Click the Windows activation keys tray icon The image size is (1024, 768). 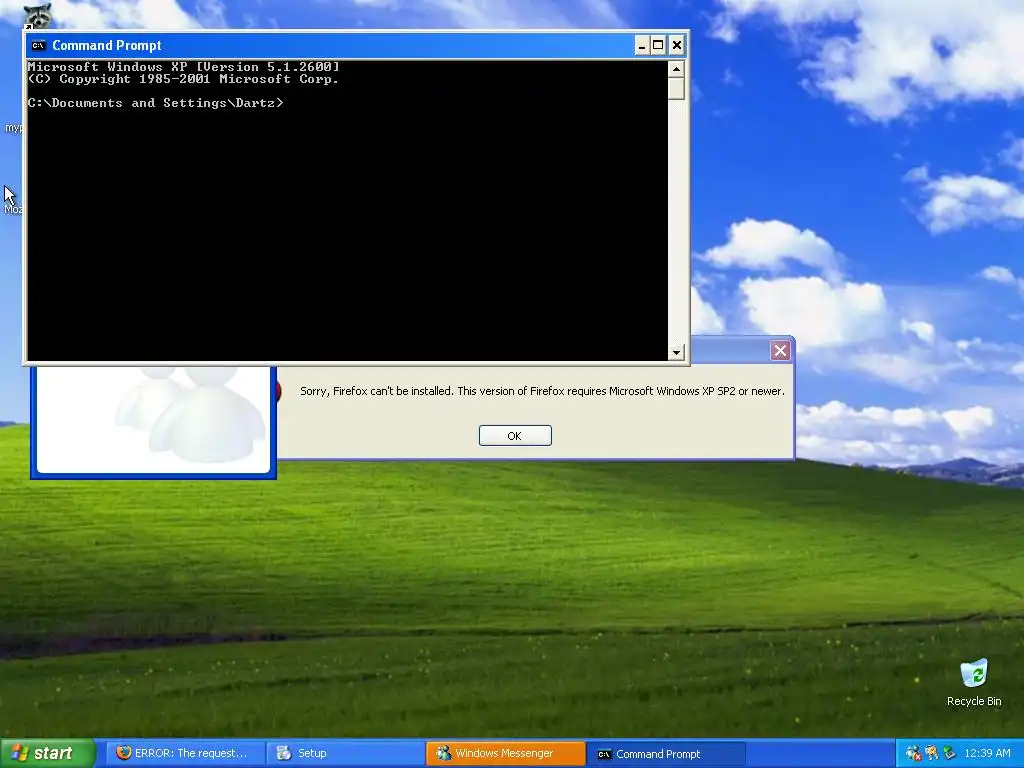point(931,753)
